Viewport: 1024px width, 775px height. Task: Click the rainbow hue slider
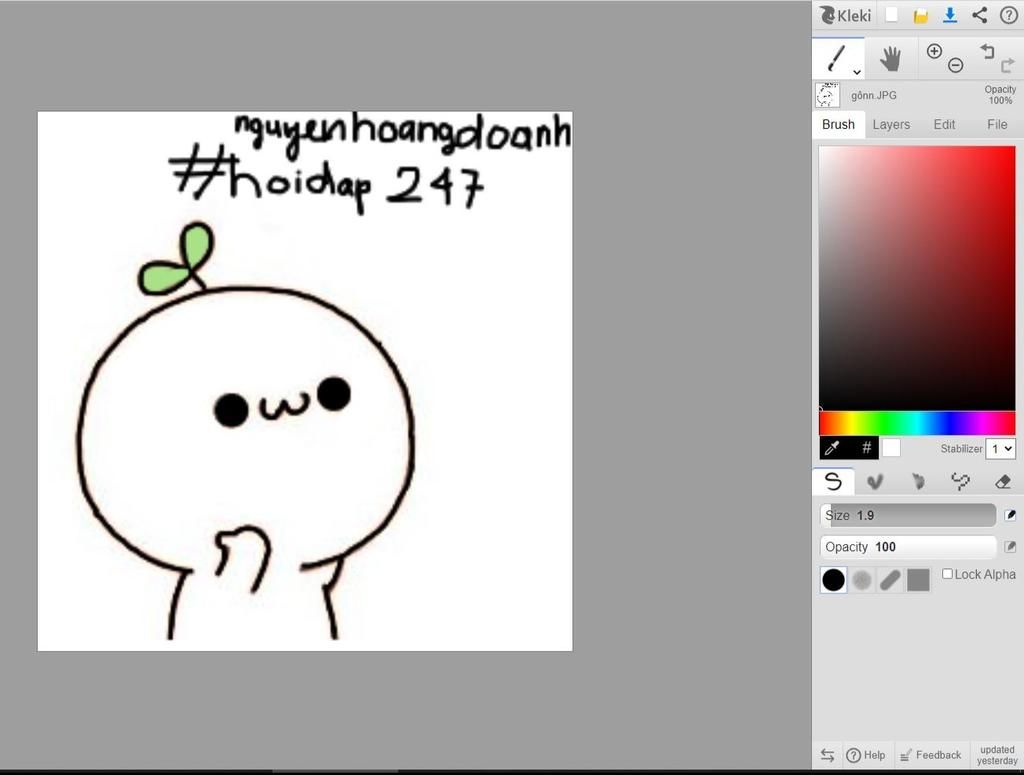coord(918,423)
